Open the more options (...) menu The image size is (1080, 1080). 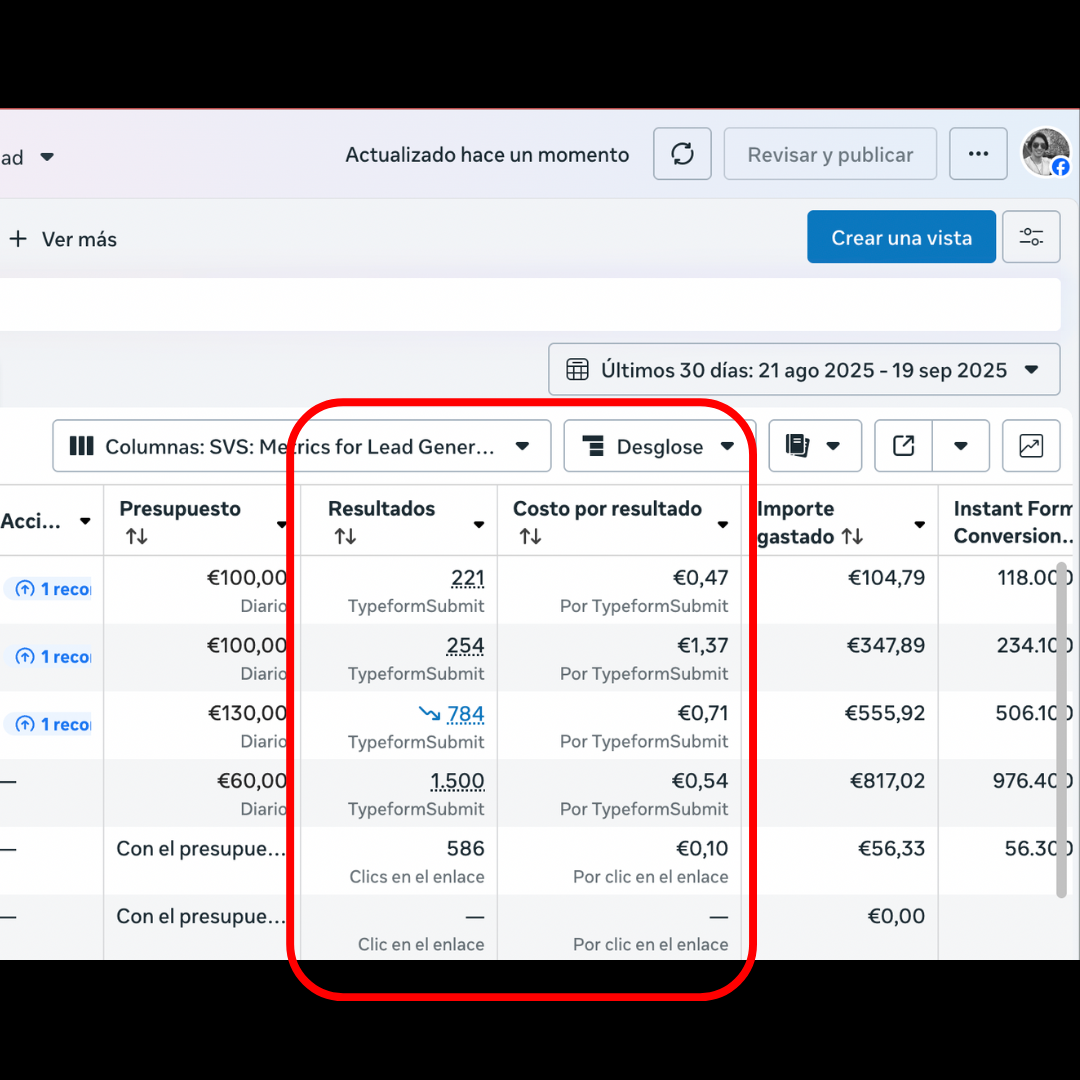click(x=978, y=154)
